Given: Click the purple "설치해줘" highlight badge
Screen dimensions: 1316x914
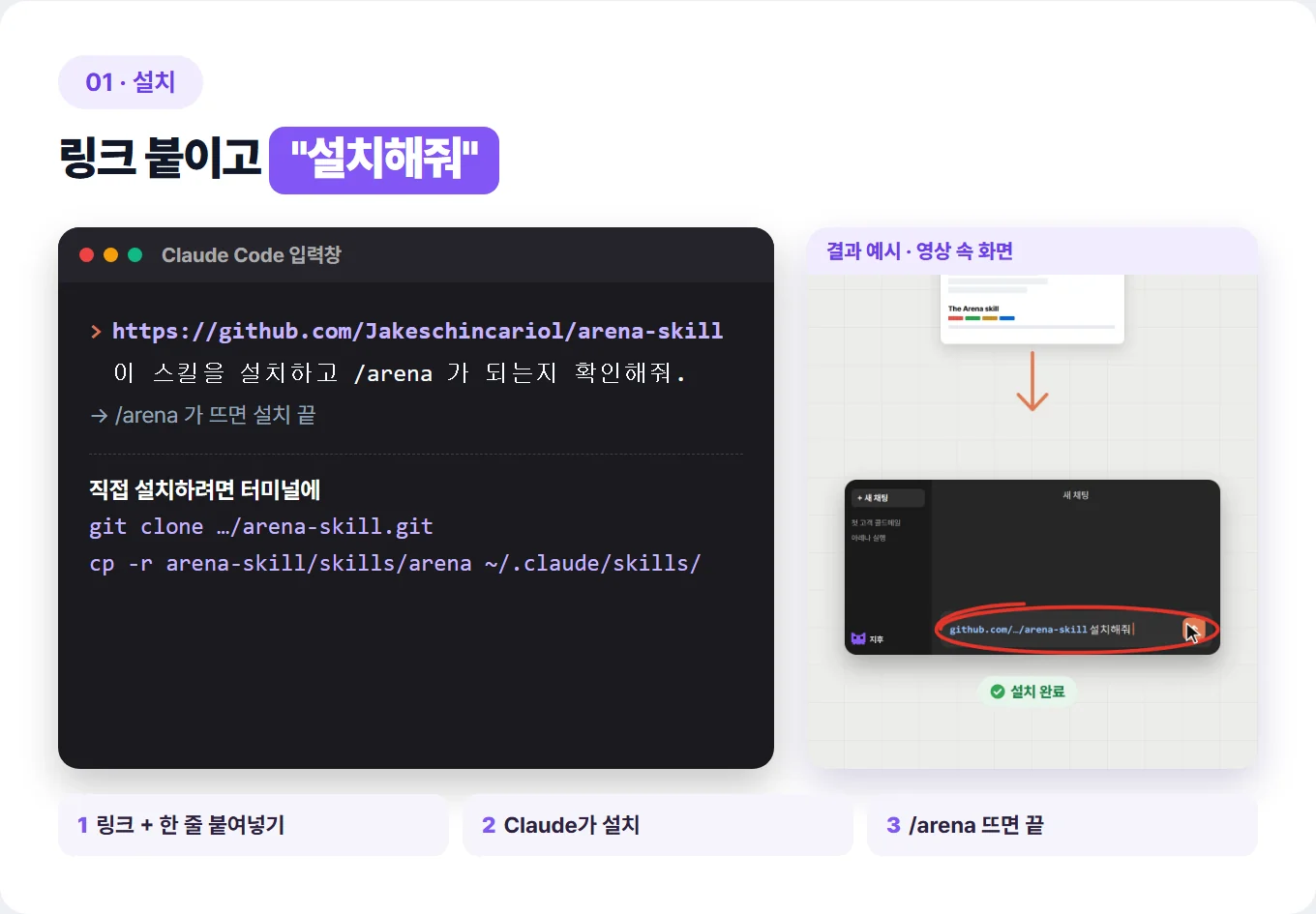Looking at the screenshot, I should click(x=384, y=161).
